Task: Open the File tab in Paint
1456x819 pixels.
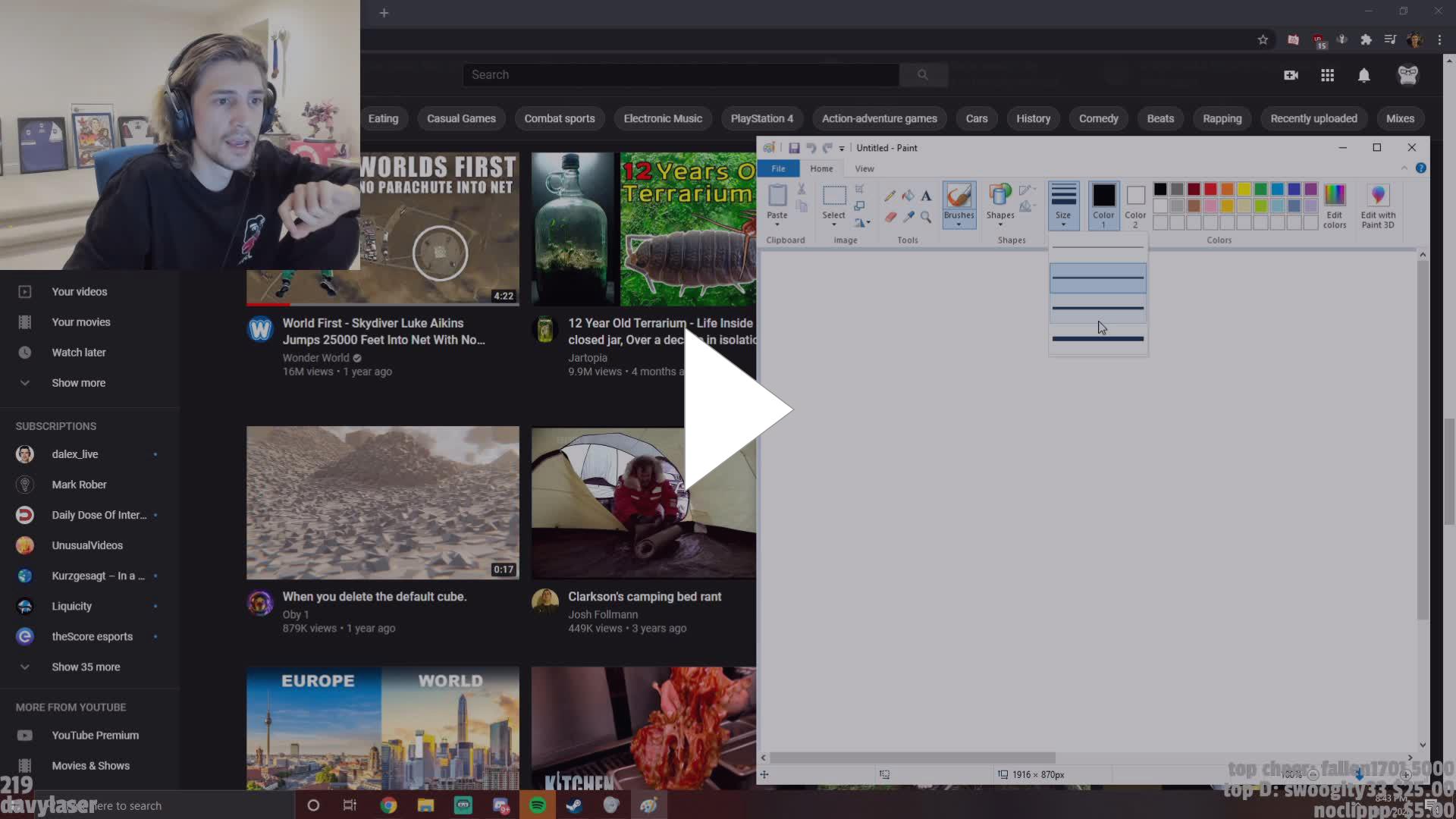Action: [x=778, y=168]
